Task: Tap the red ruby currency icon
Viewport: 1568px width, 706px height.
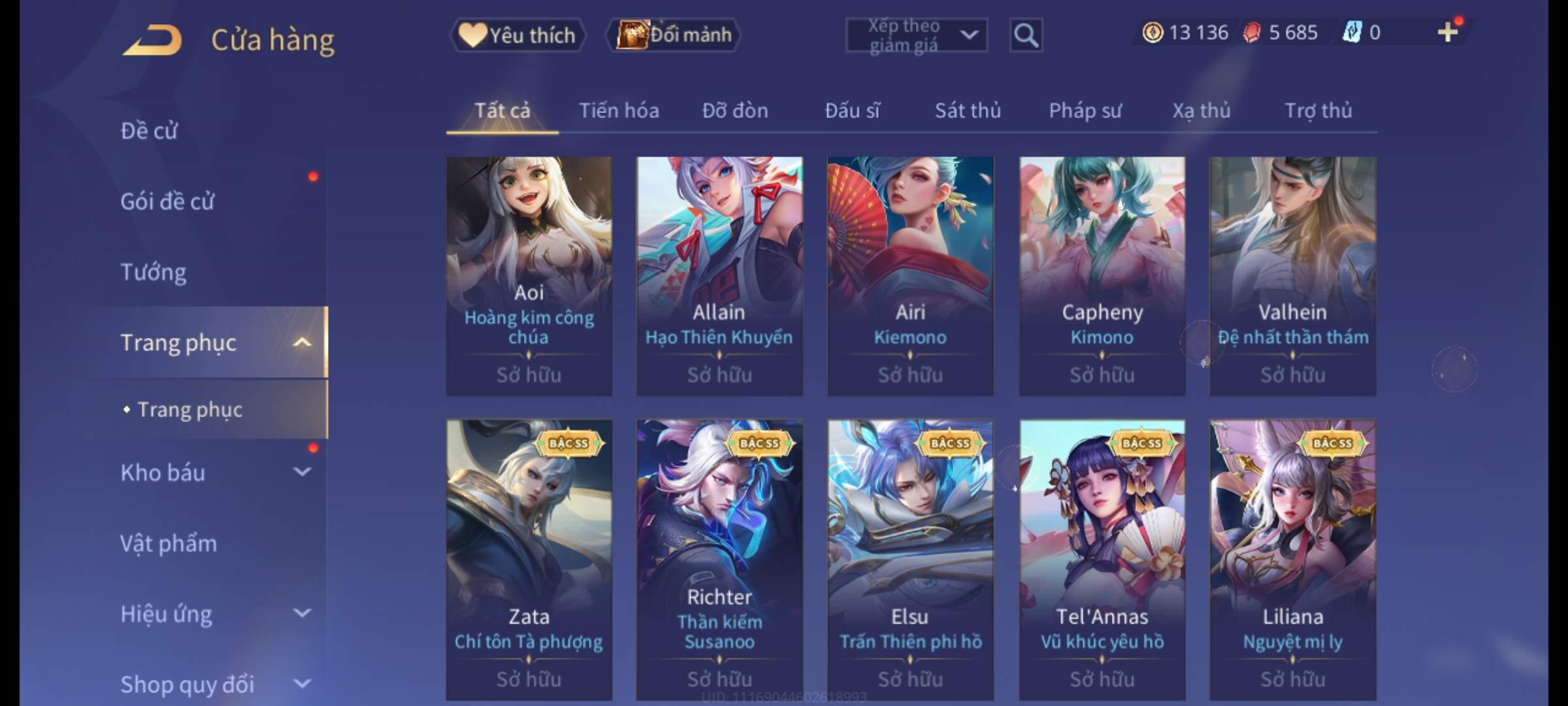Action: 1252,33
